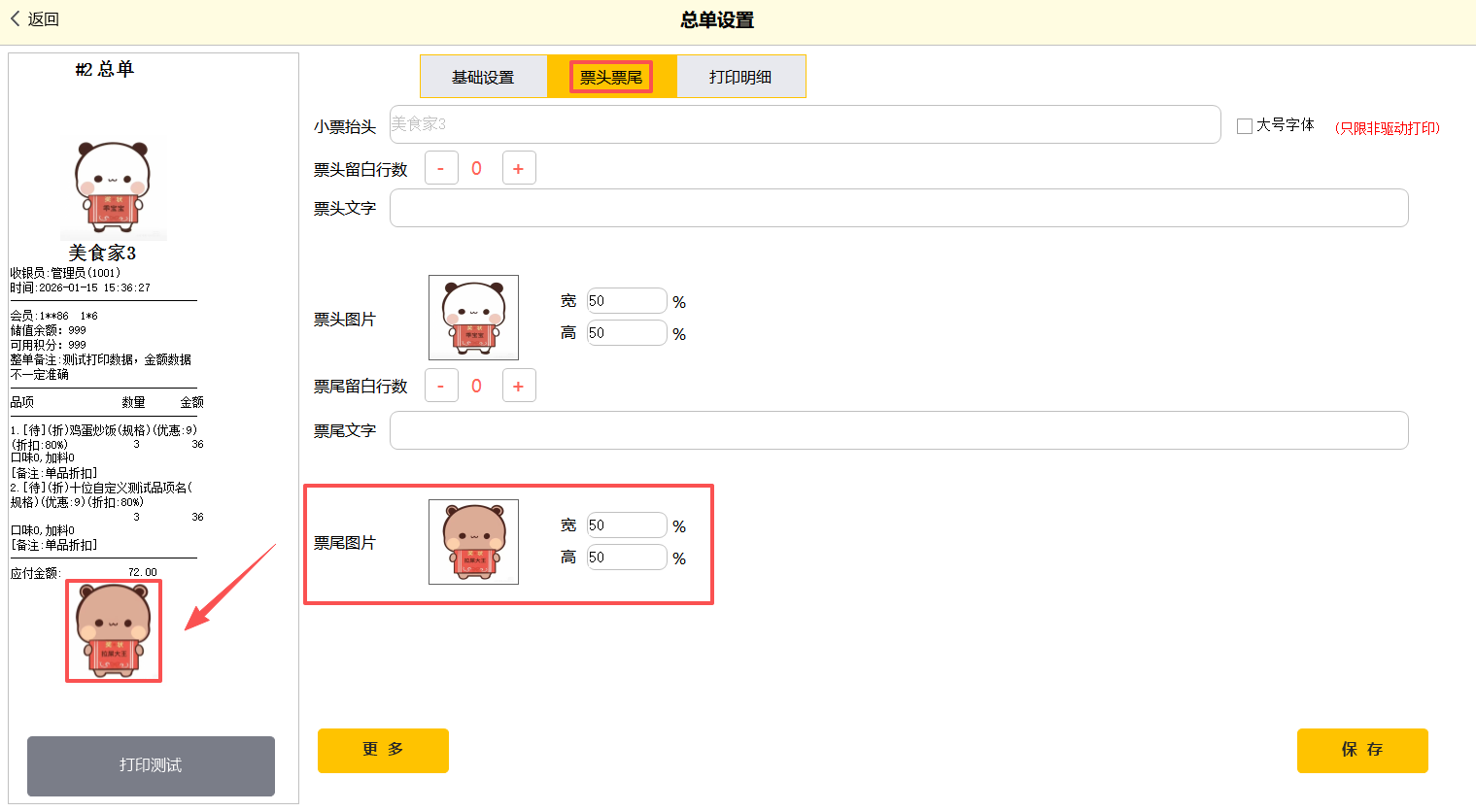Click header panda image in receipt preview
The width and height of the screenshot is (1476, 812).
[113, 186]
